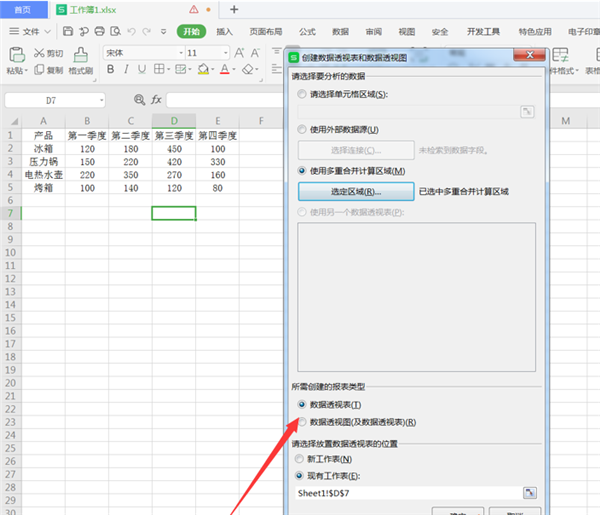Screen dimensions: 600x515
Task: Select the 请选择单元格区域 radio button
Action: tap(303, 94)
